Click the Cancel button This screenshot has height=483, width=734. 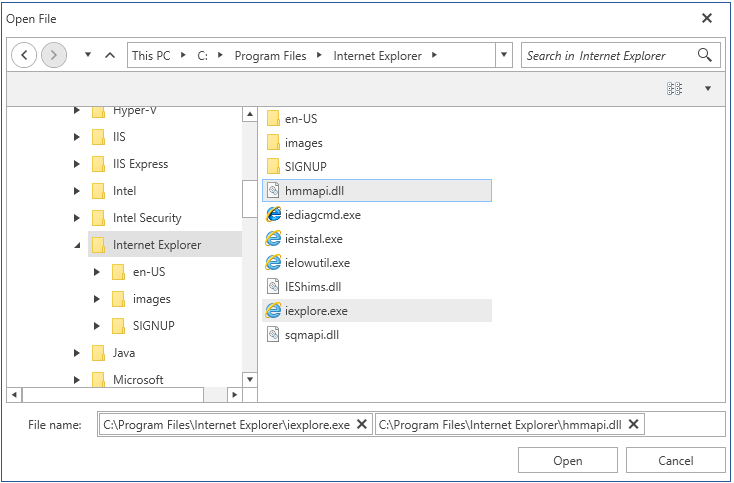(x=675, y=461)
